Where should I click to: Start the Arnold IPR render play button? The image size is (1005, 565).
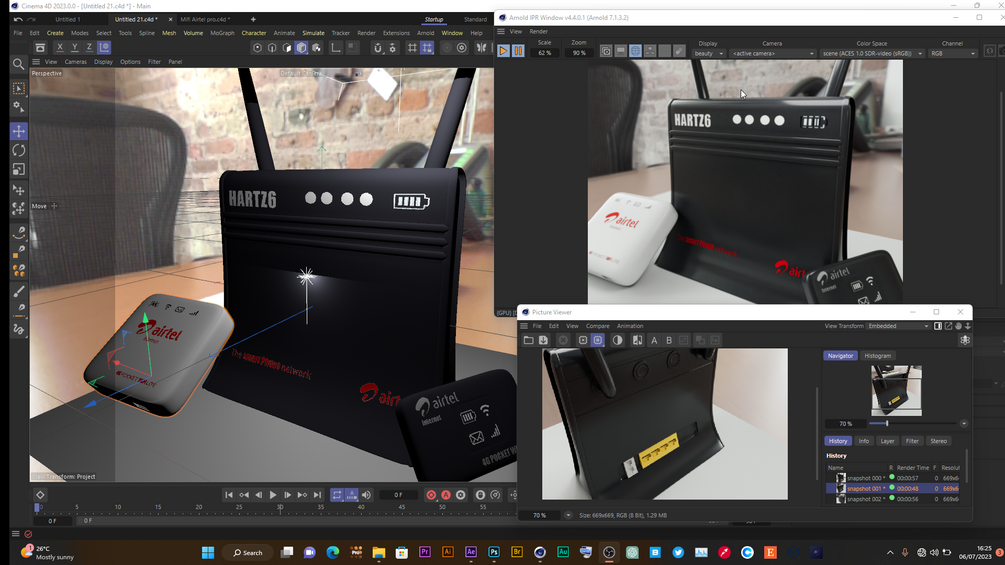tap(503, 51)
